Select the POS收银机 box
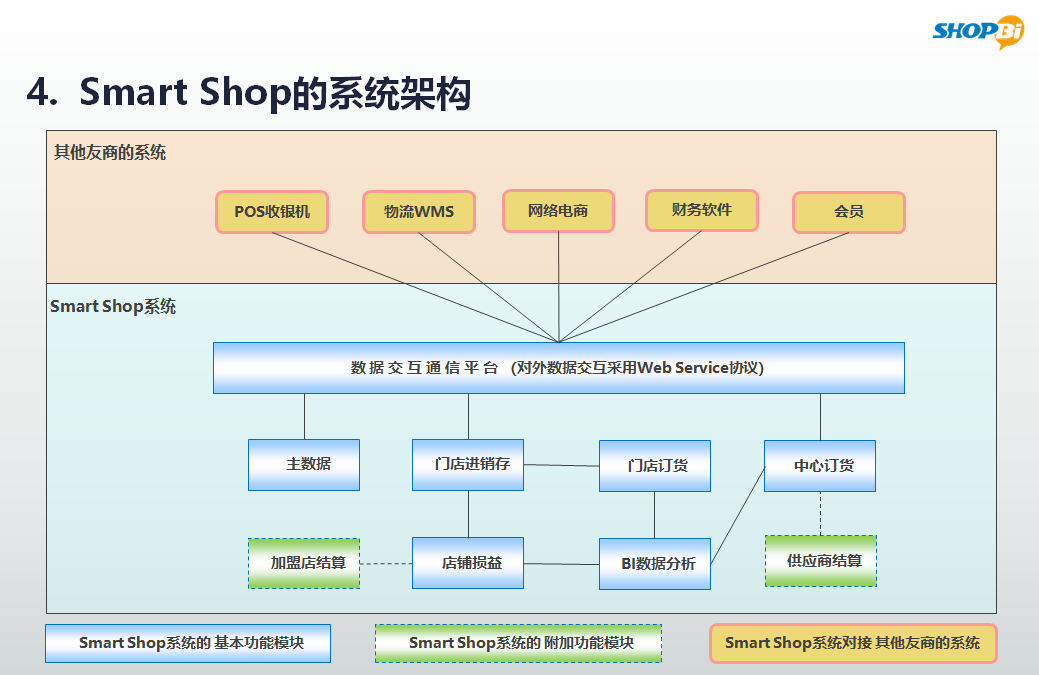1039x675 pixels. [272, 212]
